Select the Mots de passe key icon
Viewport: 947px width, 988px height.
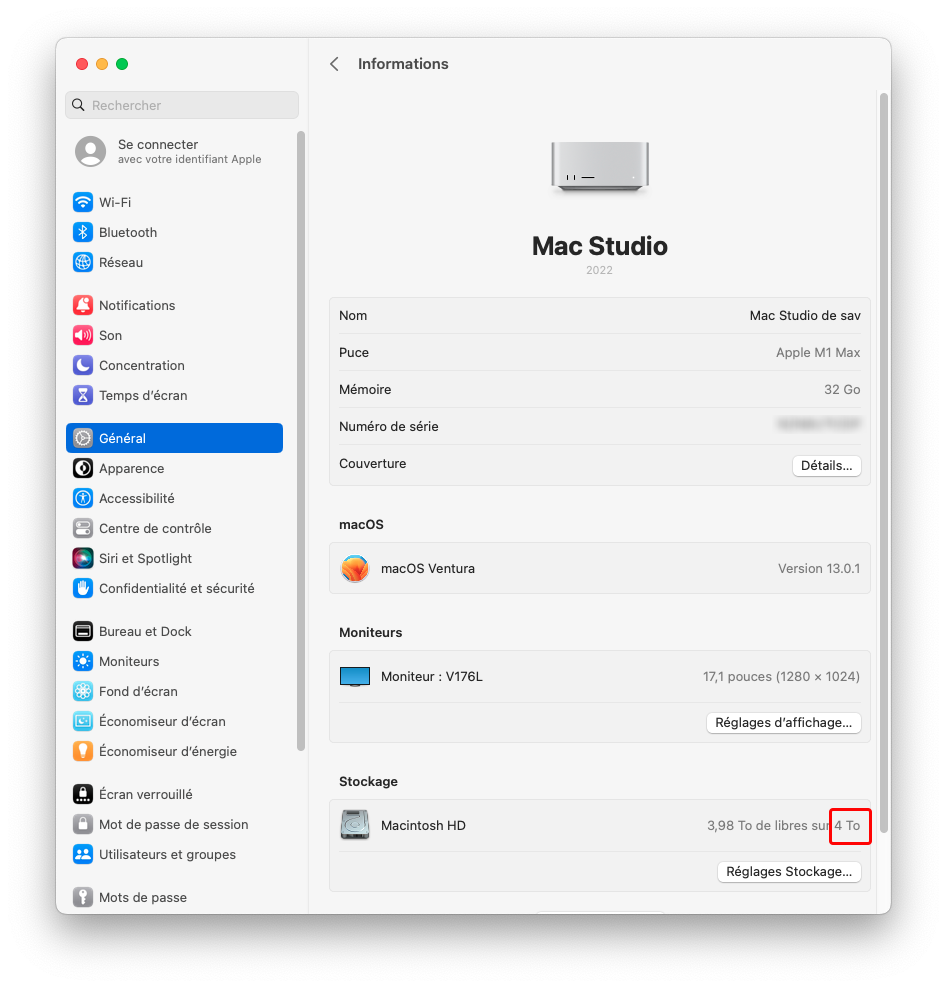tap(83, 897)
